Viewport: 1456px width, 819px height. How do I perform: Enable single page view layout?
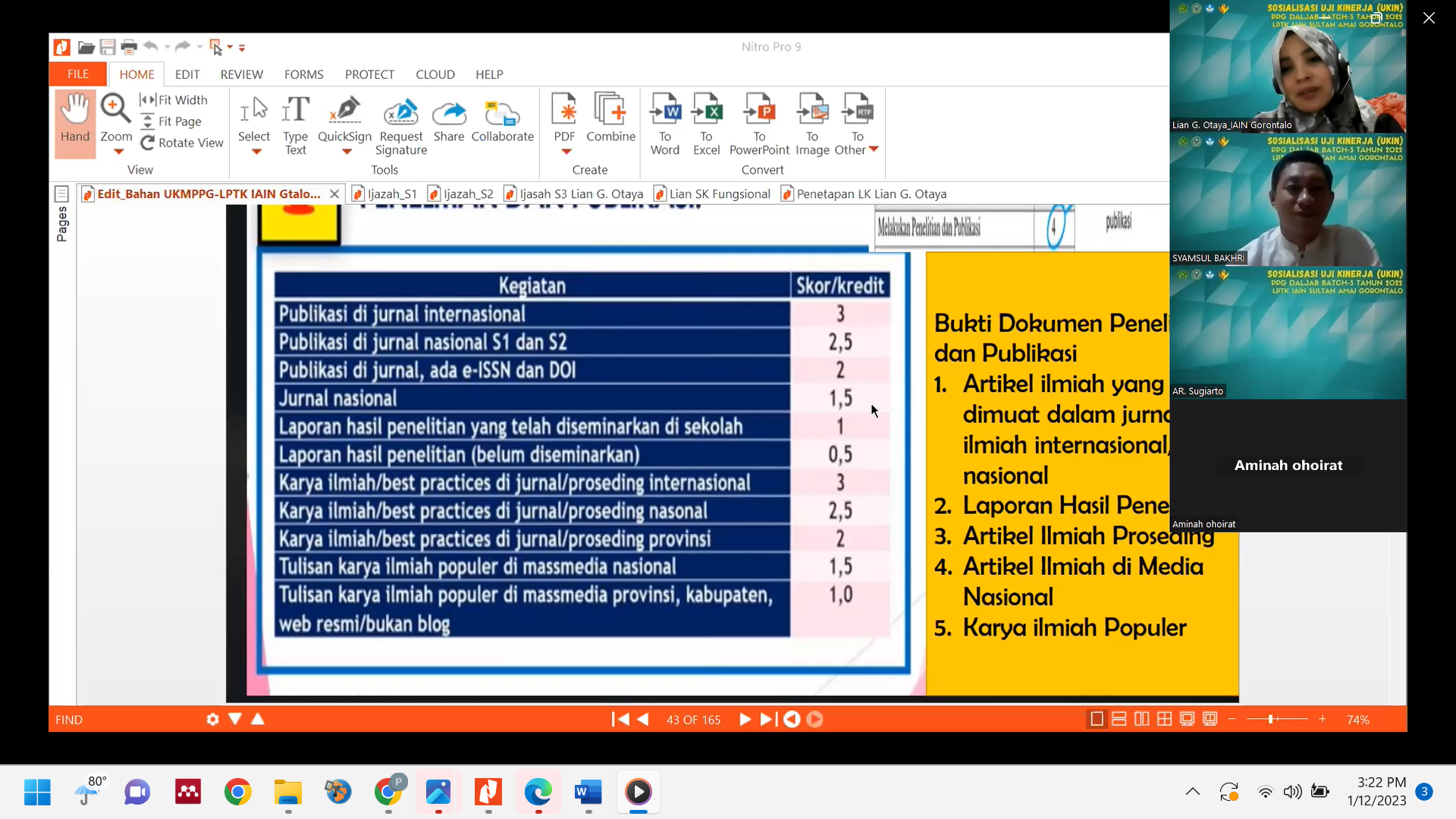click(1097, 719)
